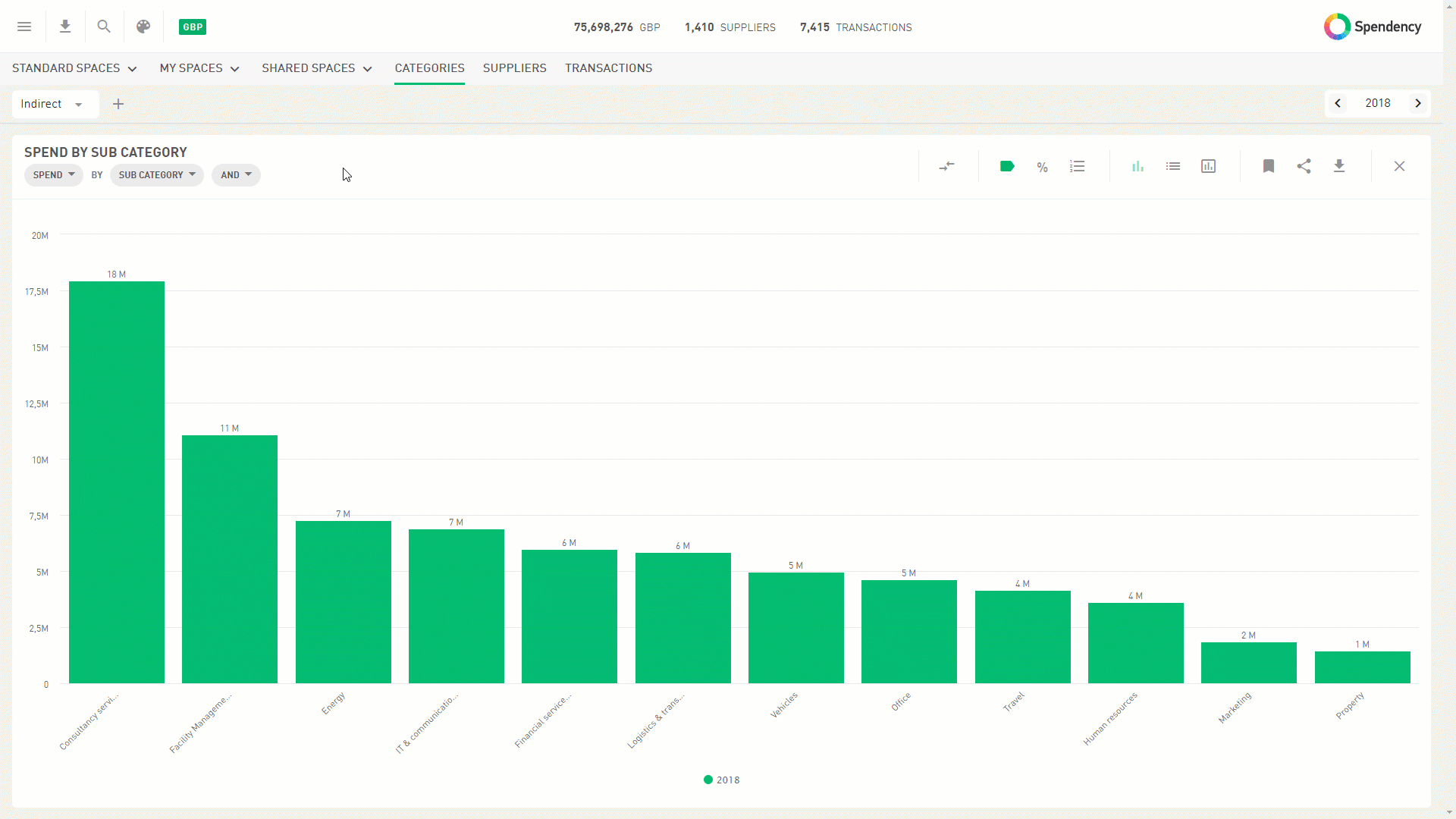Click the 75,698,276 GBP total
The height and width of the screenshot is (819, 1456).
[x=617, y=27]
